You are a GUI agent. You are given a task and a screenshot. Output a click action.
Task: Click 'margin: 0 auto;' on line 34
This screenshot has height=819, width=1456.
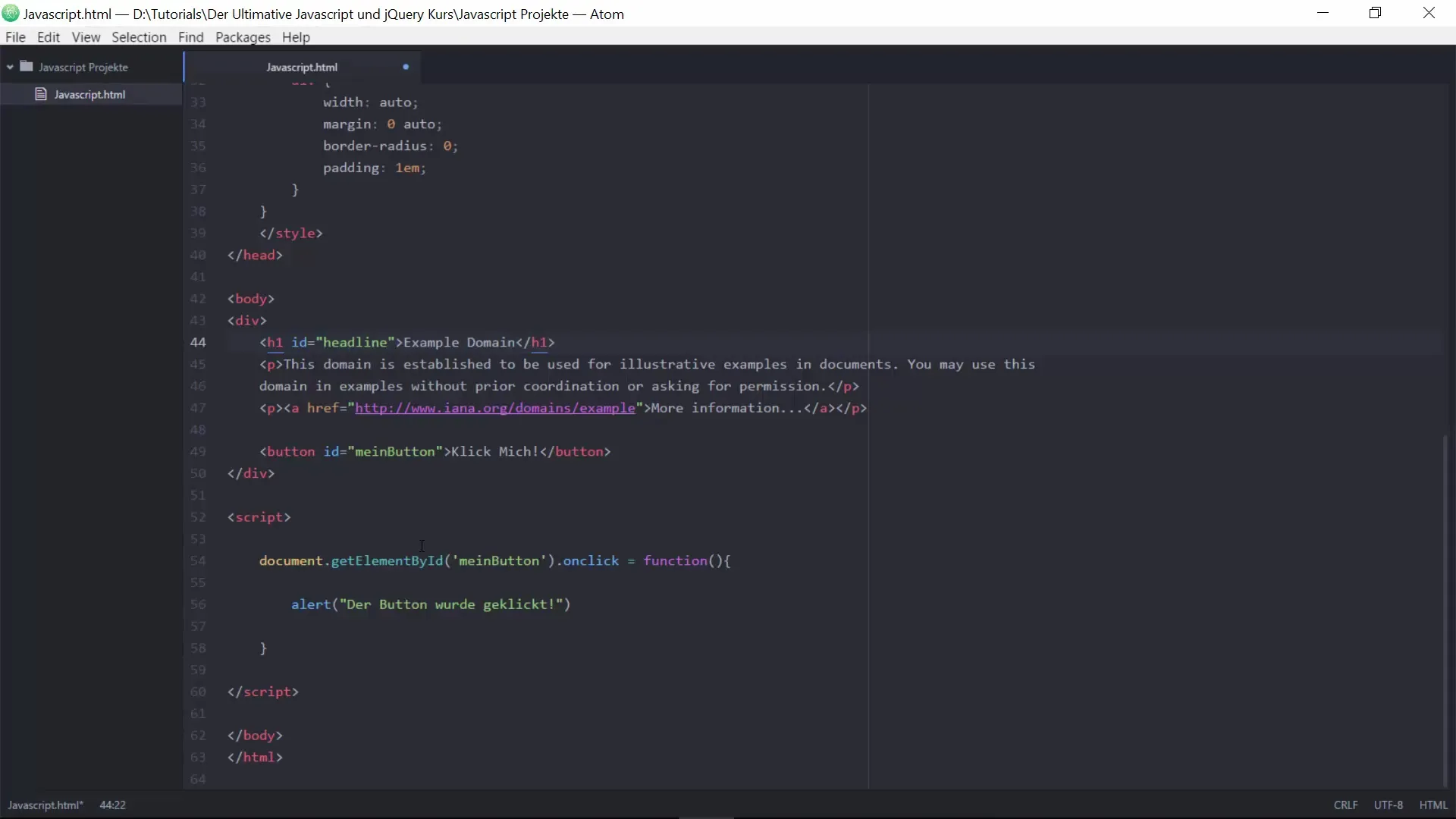pyautogui.click(x=382, y=124)
